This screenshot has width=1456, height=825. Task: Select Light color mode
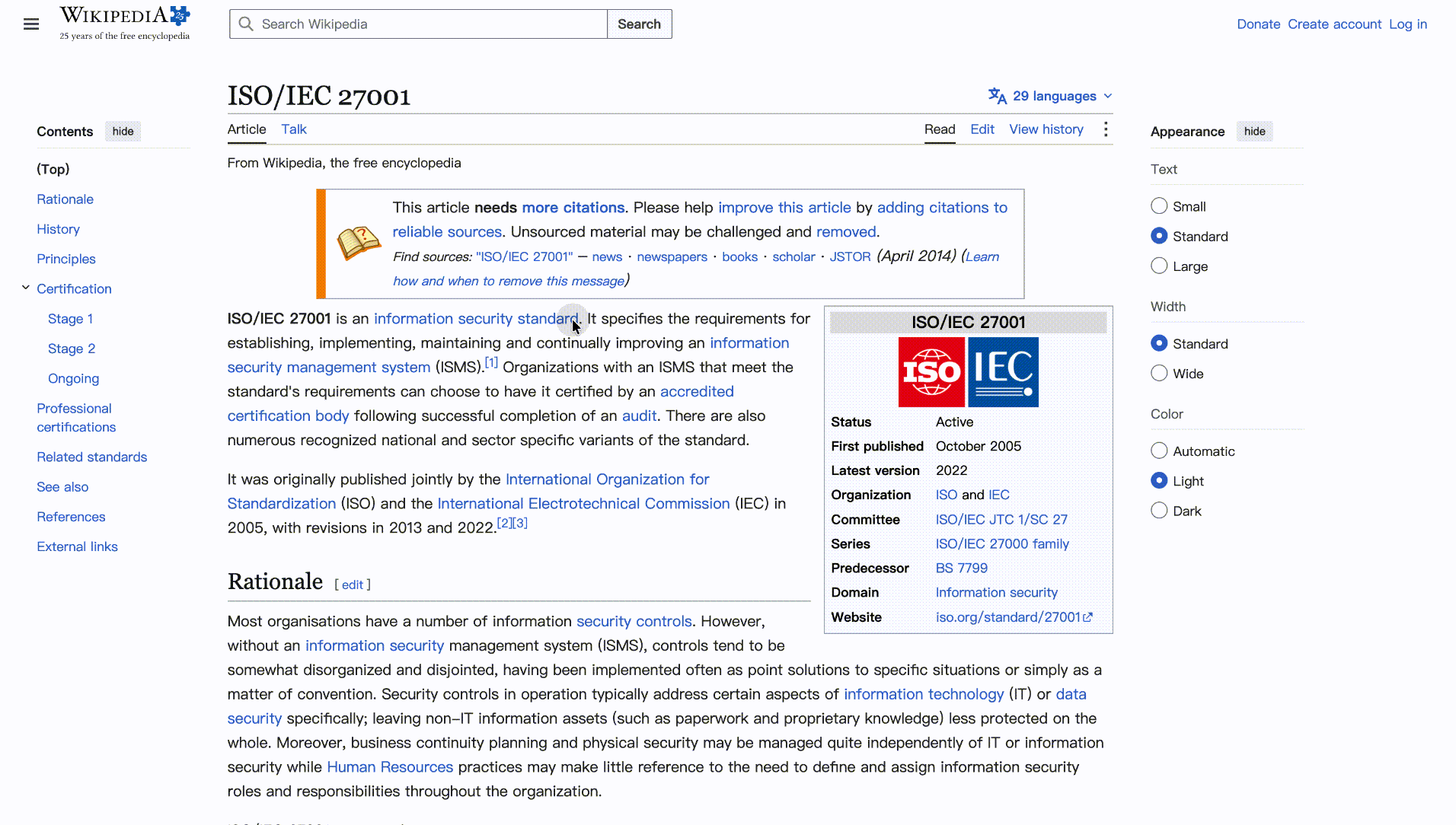(x=1159, y=480)
